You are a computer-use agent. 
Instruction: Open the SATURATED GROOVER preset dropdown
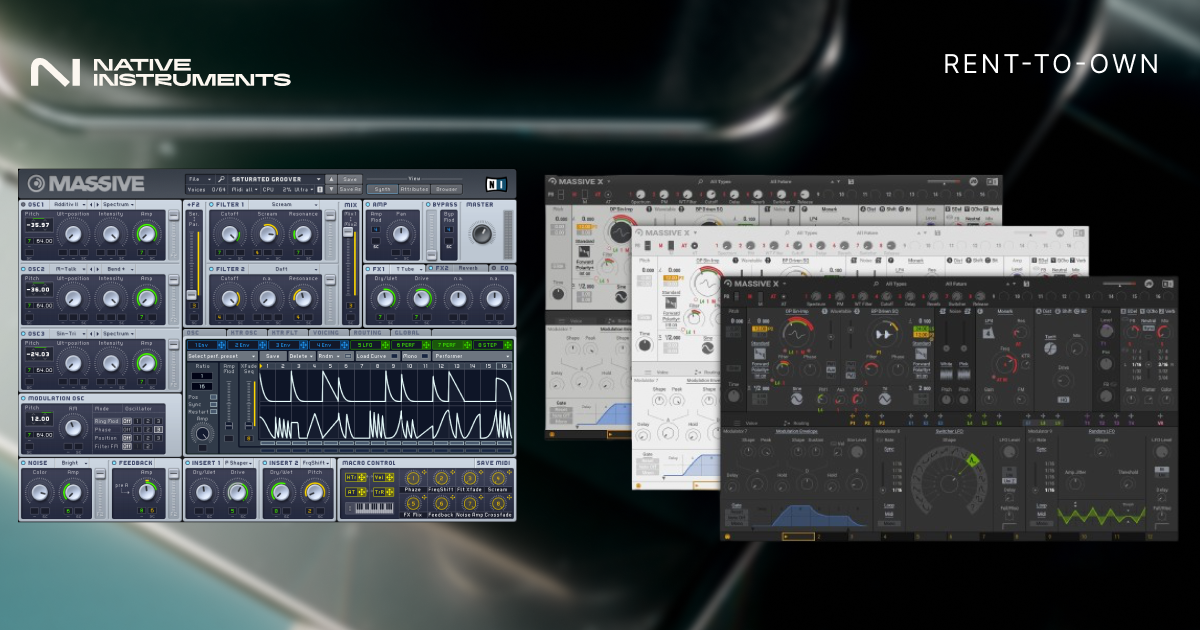[276, 179]
